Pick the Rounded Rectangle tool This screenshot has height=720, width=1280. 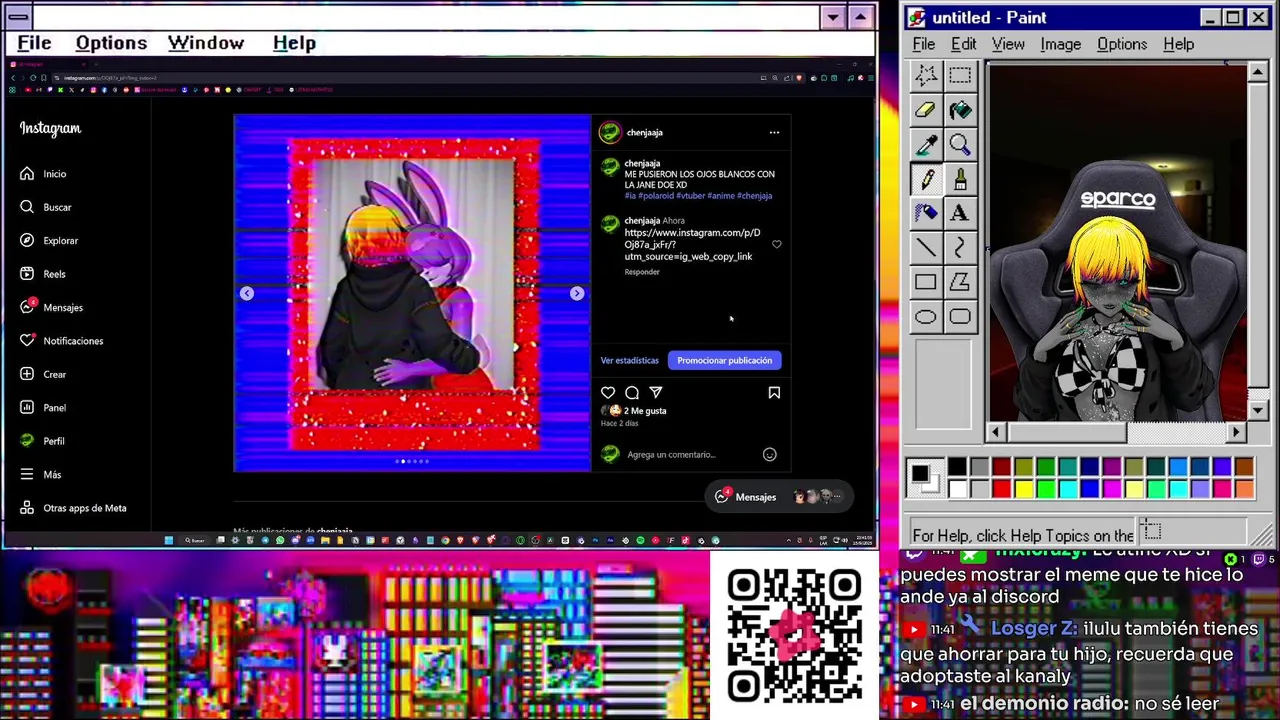pyautogui.click(x=960, y=317)
